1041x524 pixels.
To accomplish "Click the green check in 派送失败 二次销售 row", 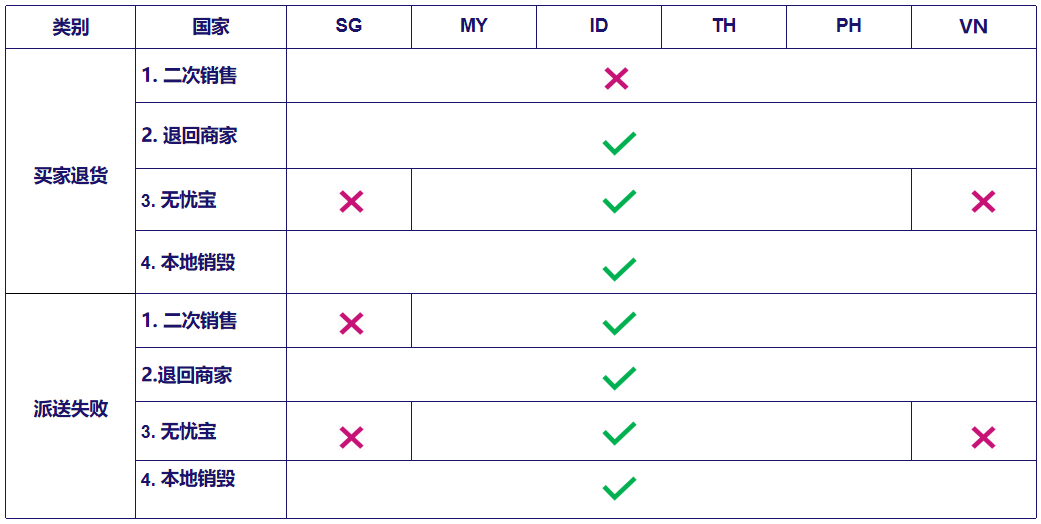I will pyautogui.click(x=619, y=323).
